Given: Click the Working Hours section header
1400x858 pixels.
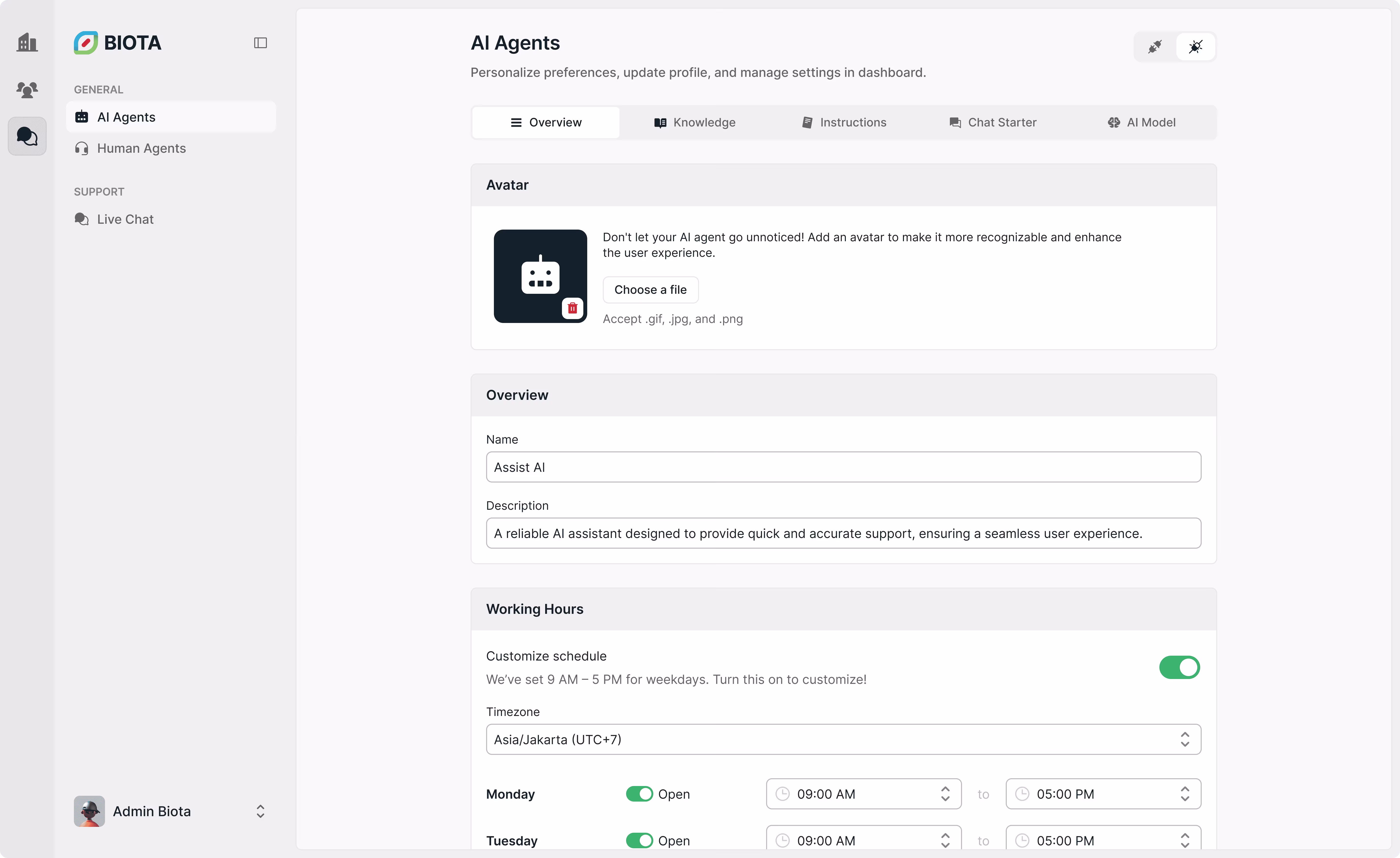Looking at the screenshot, I should click(x=843, y=609).
